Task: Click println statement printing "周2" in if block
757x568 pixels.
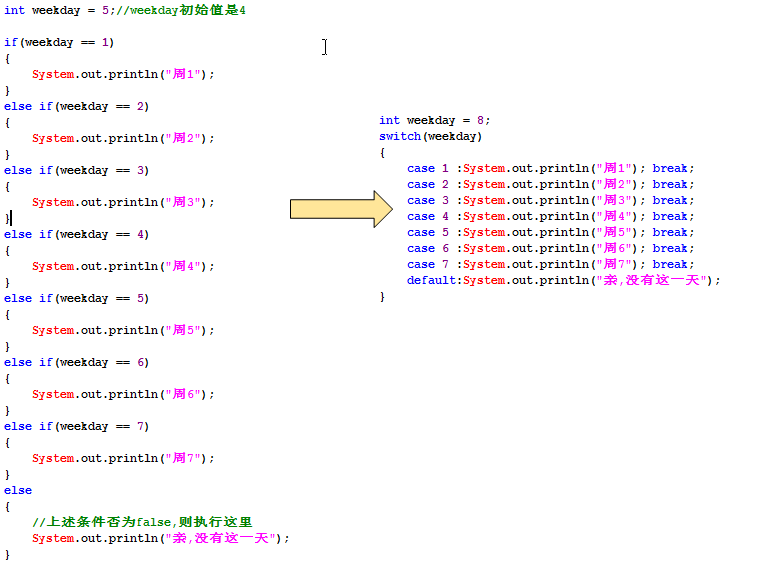Action: 123,139
